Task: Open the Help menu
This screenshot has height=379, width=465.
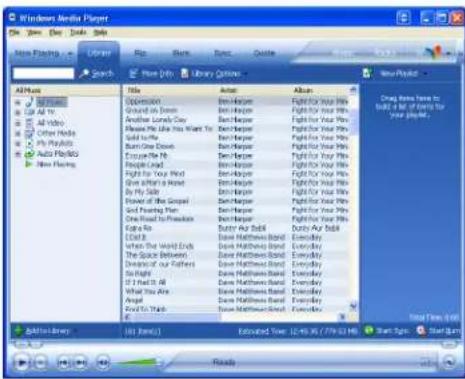Action: tap(100, 32)
